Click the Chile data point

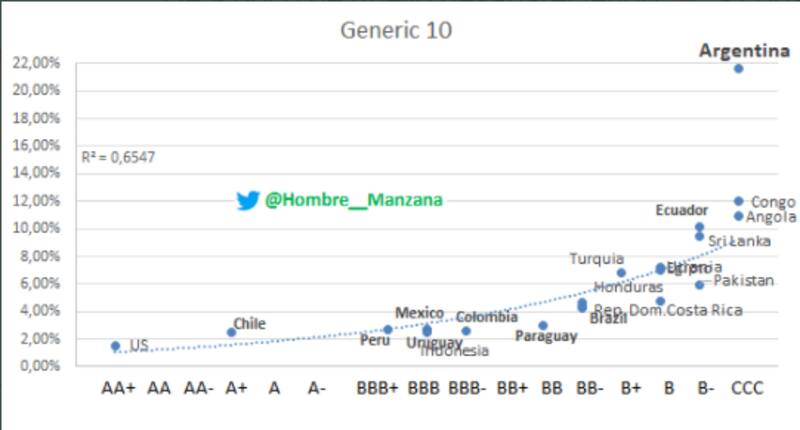point(231,332)
